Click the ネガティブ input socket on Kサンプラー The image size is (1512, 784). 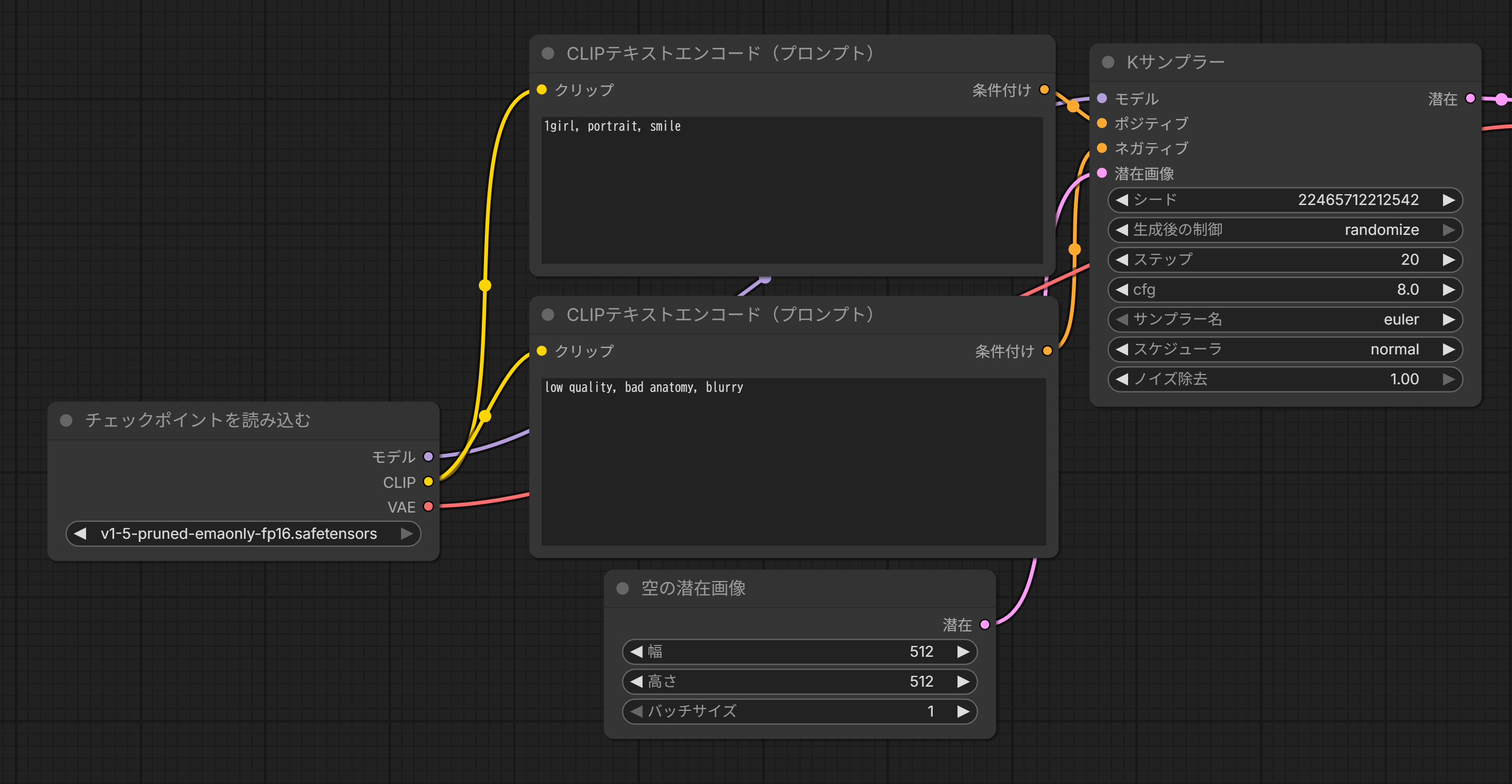point(1102,148)
